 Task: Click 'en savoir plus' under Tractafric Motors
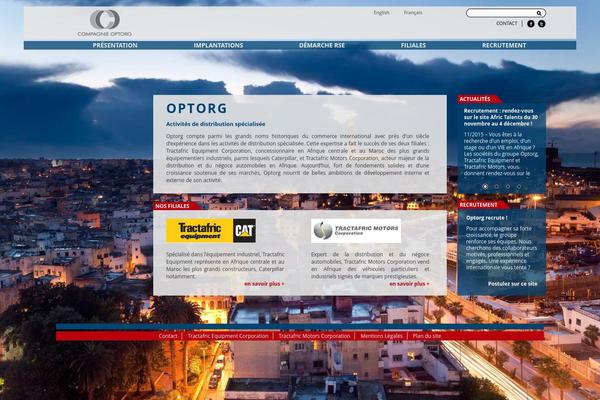[409, 284]
